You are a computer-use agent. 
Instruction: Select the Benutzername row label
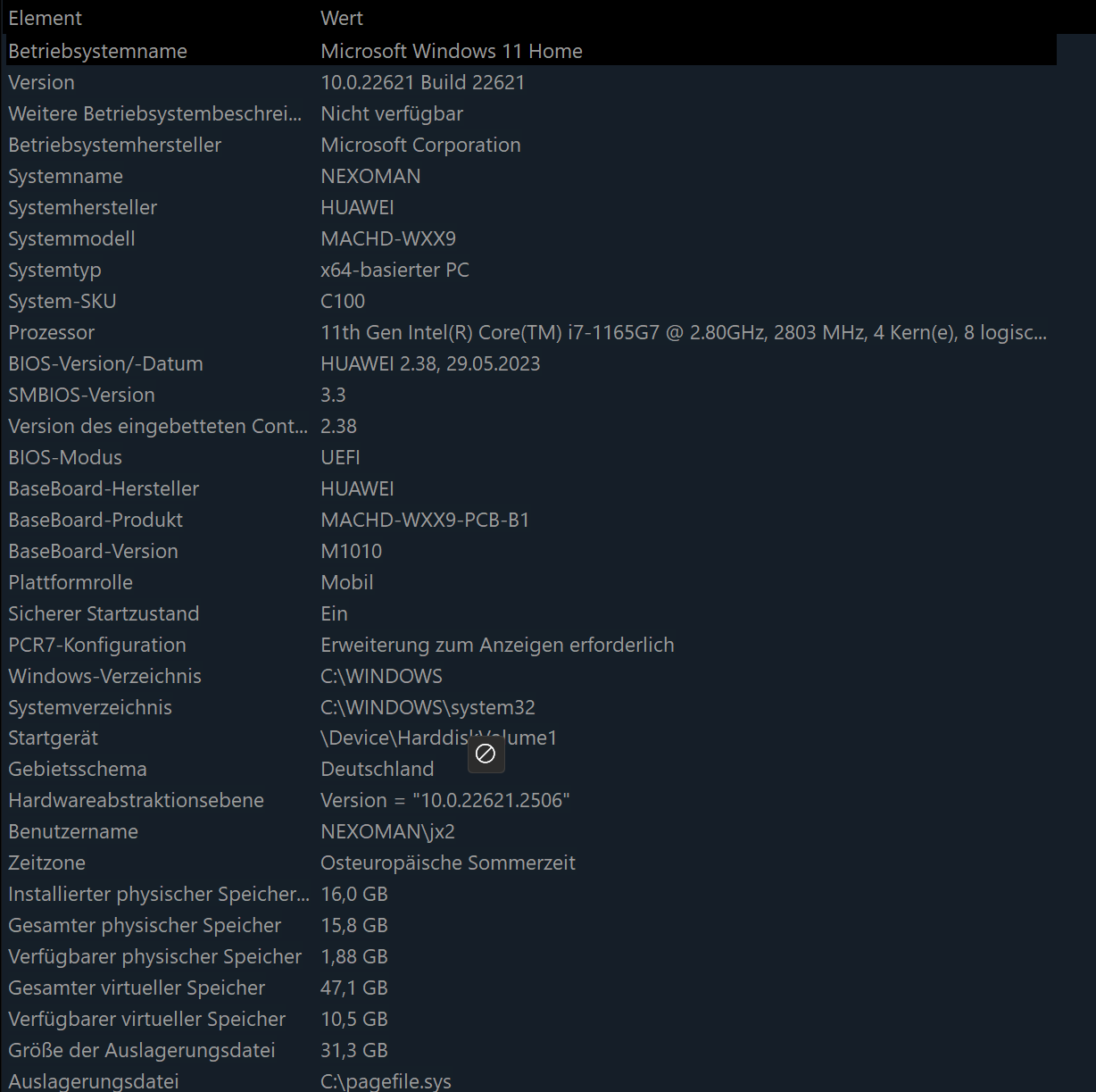coord(73,831)
